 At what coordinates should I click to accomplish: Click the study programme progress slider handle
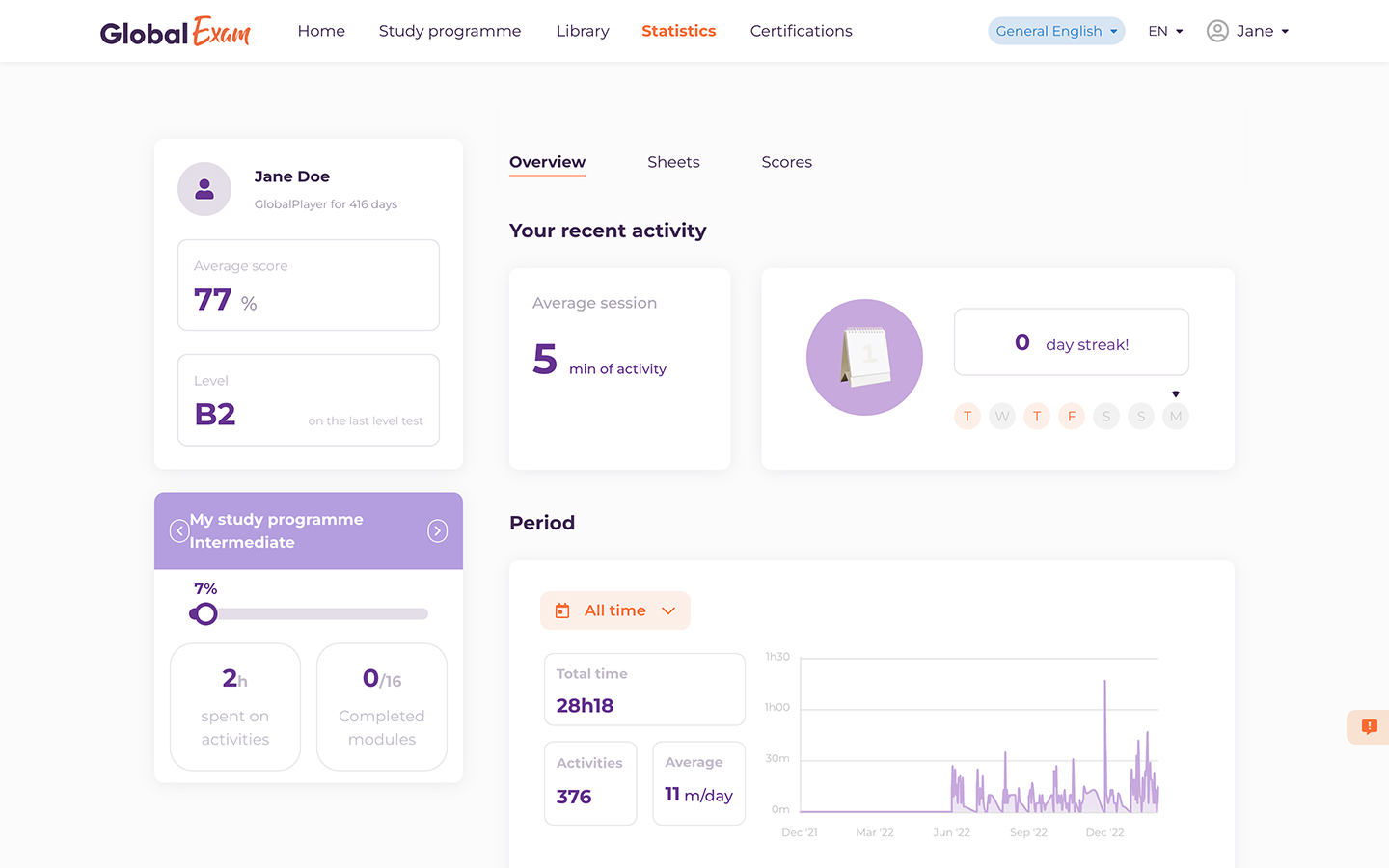coord(204,613)
